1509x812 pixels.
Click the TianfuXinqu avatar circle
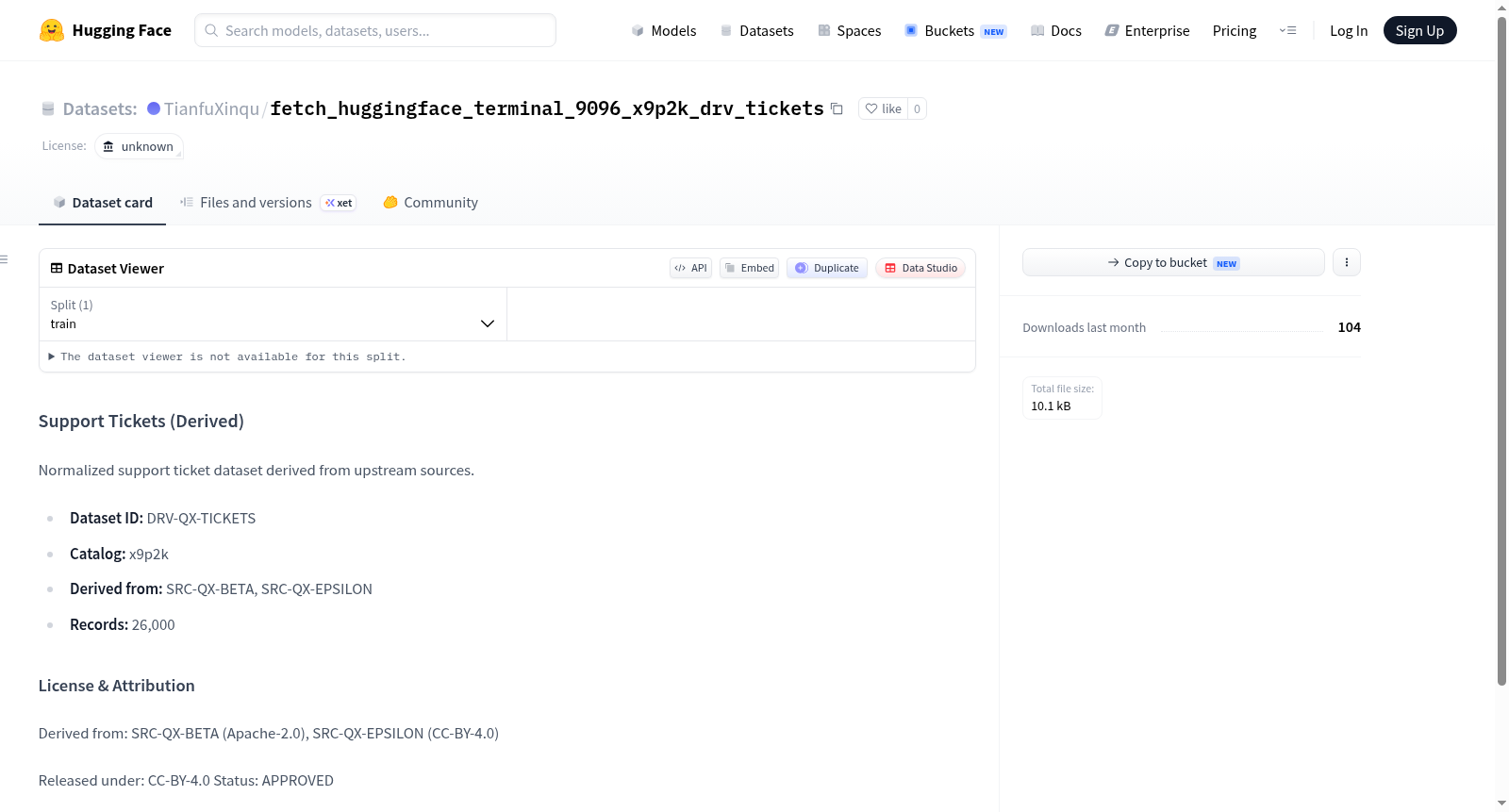click(x=154, y=108)
